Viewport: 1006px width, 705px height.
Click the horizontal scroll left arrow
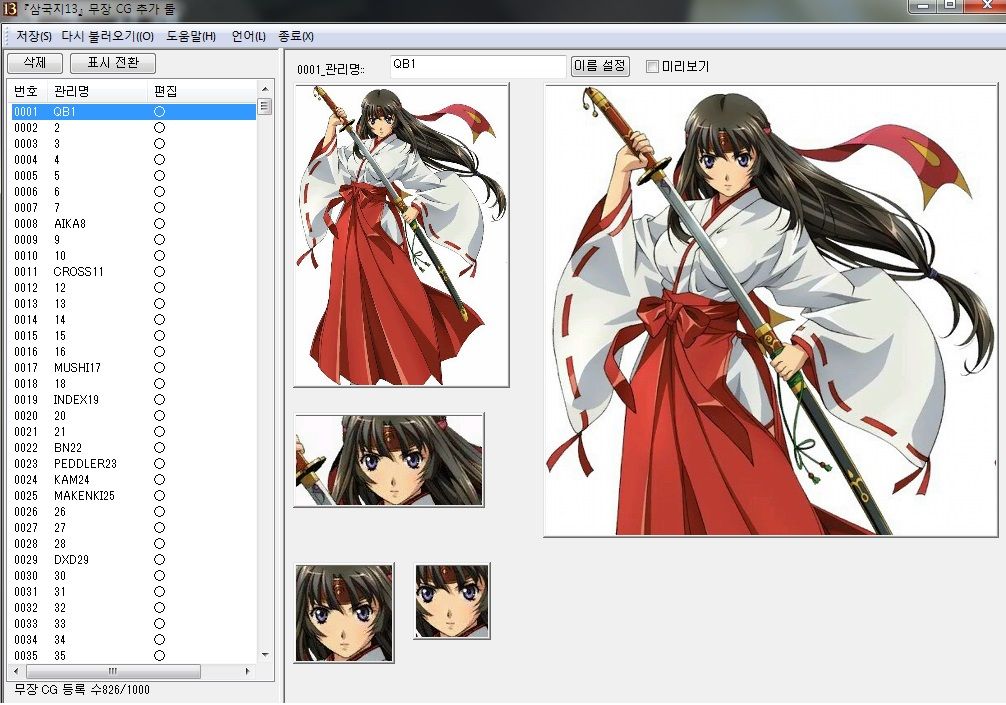pyautogui.click(x=16, y=671)
